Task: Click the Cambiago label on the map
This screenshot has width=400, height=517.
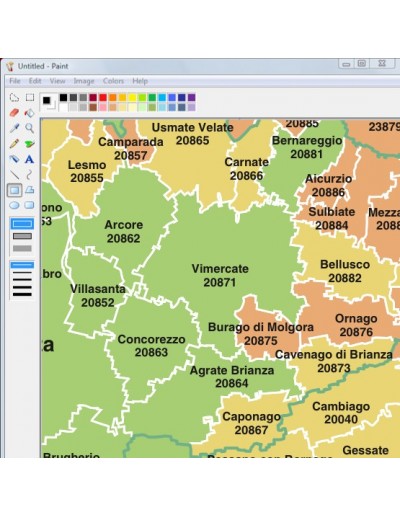Action: (x=341, y=406)
